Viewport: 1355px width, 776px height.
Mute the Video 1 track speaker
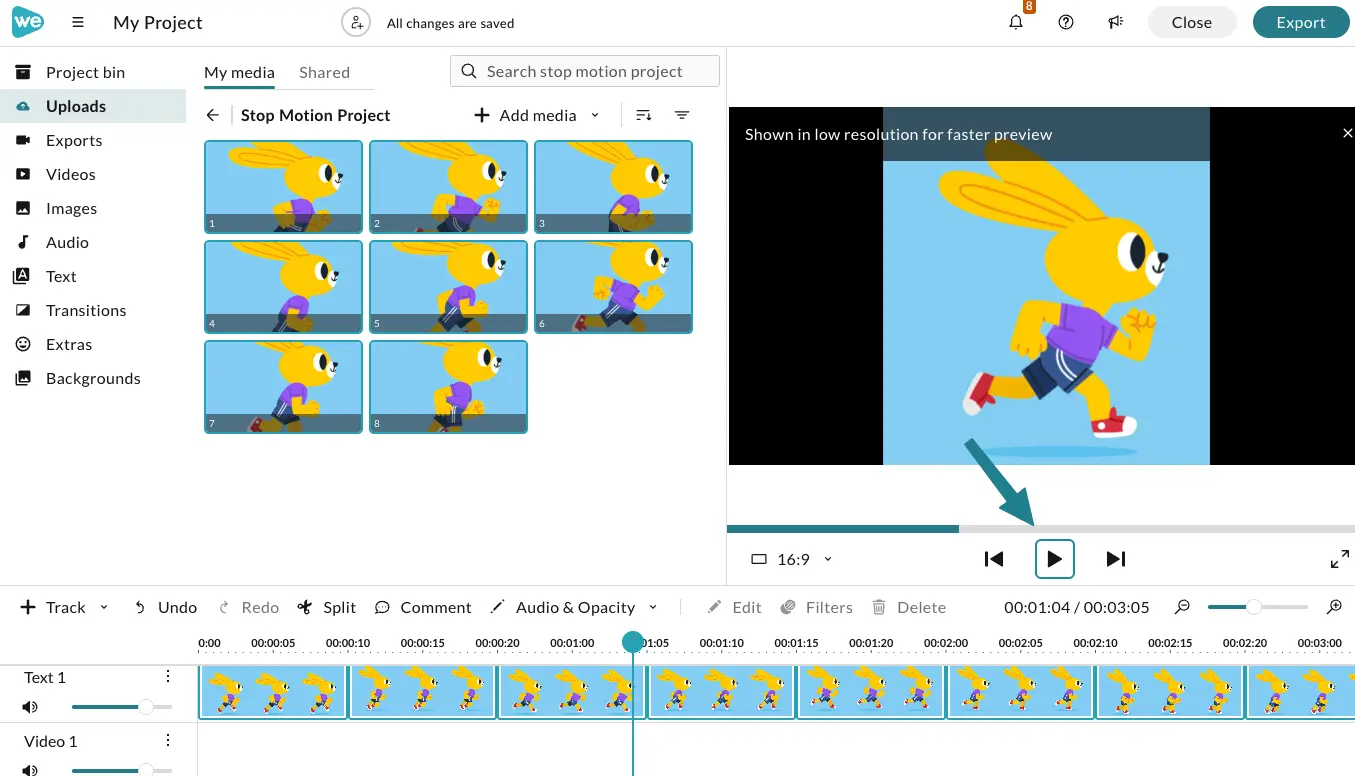(30, 769)
